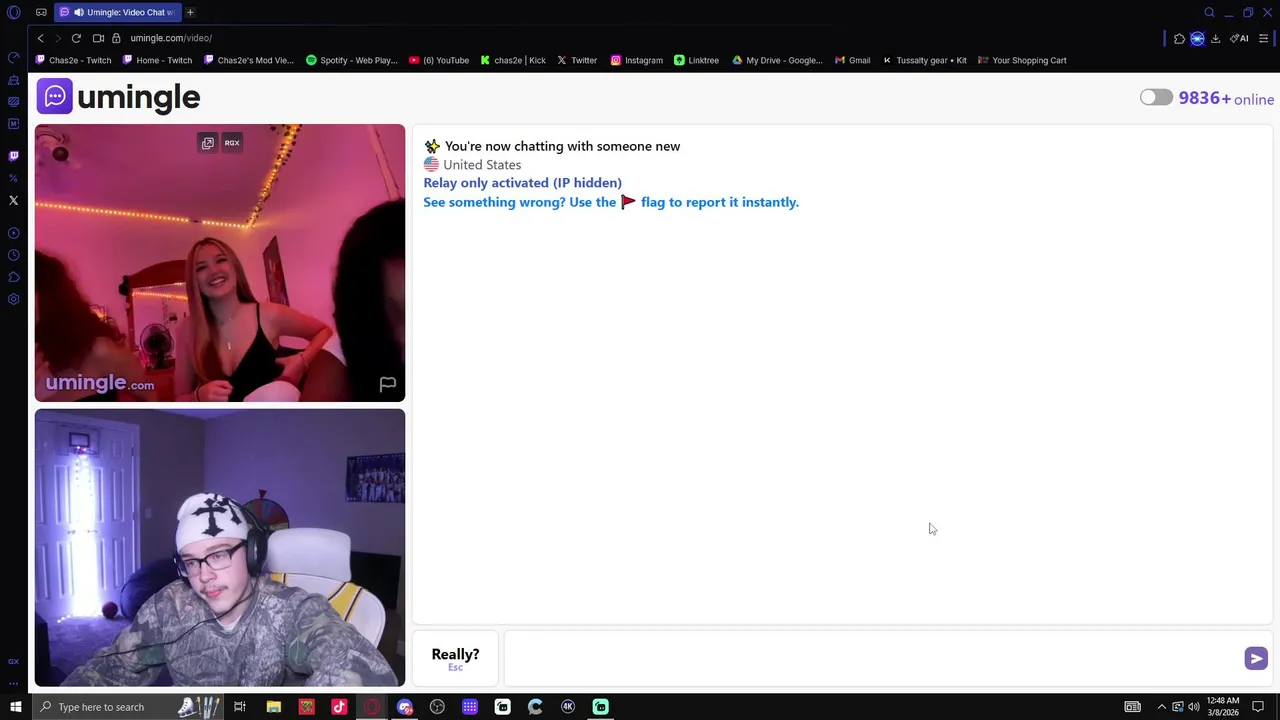
Task: Show hidden tray icons chevron
Action: 1162,707
